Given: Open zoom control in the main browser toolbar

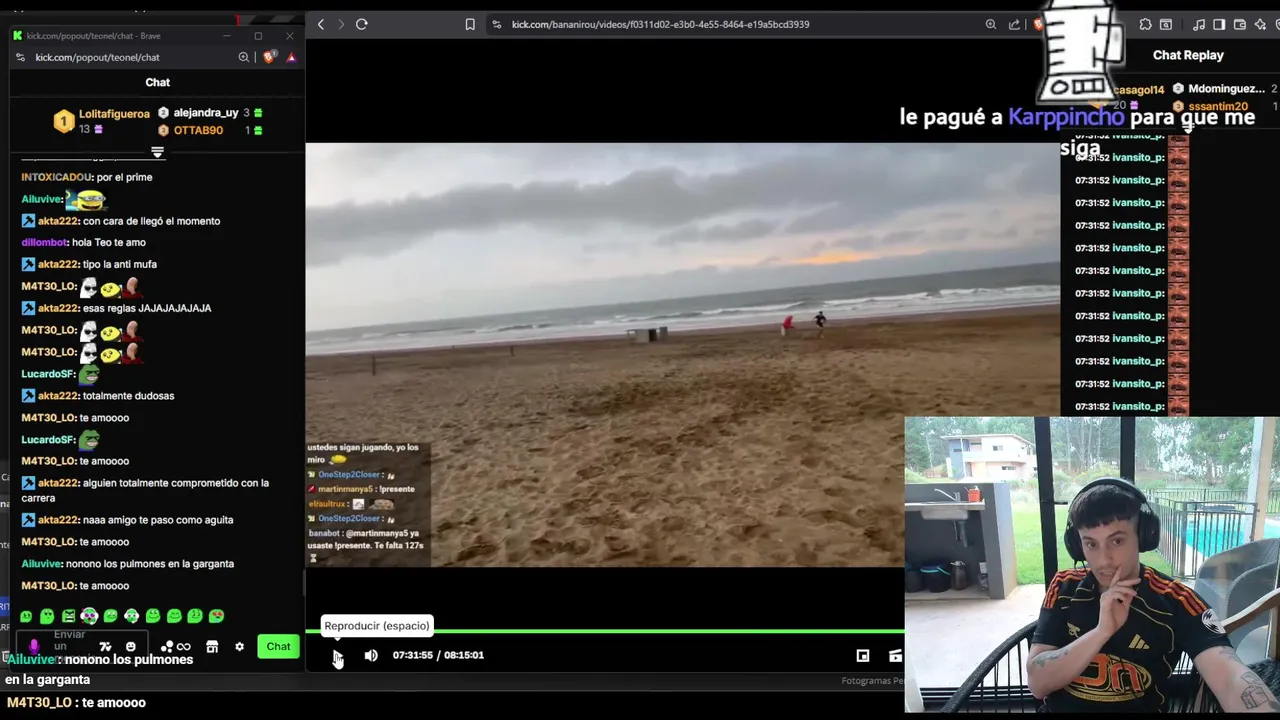Looking at the screenshot, I should coord(991,24).
